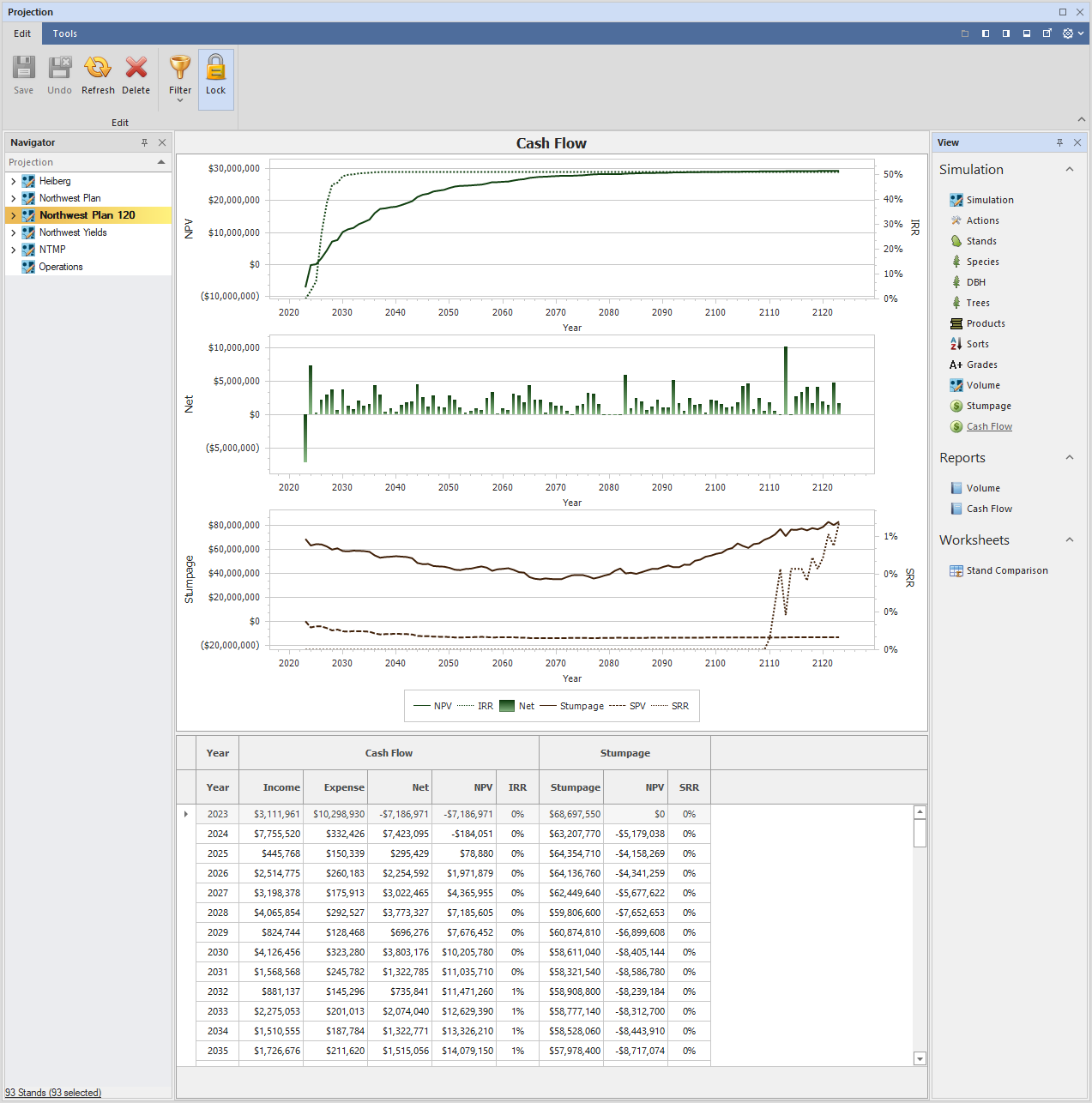Pin the Navigator panel
The width and height of the screenshot is (1092, 1103).
(144, 142)
